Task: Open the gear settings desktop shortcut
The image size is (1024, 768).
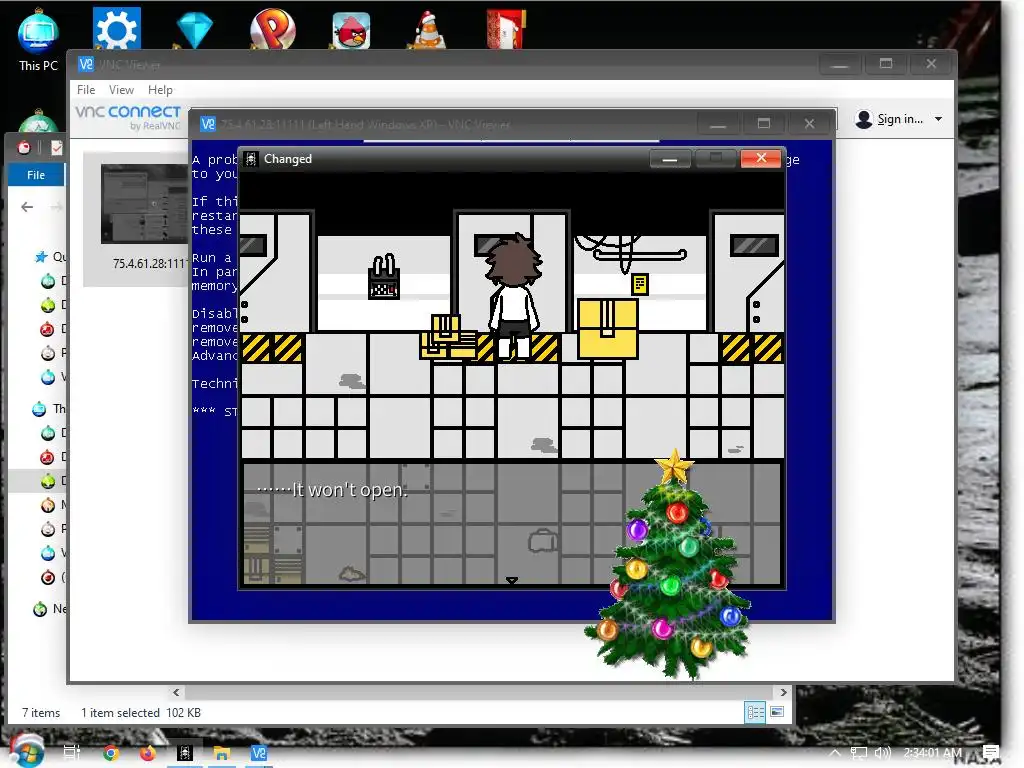Action: [116, 29]
